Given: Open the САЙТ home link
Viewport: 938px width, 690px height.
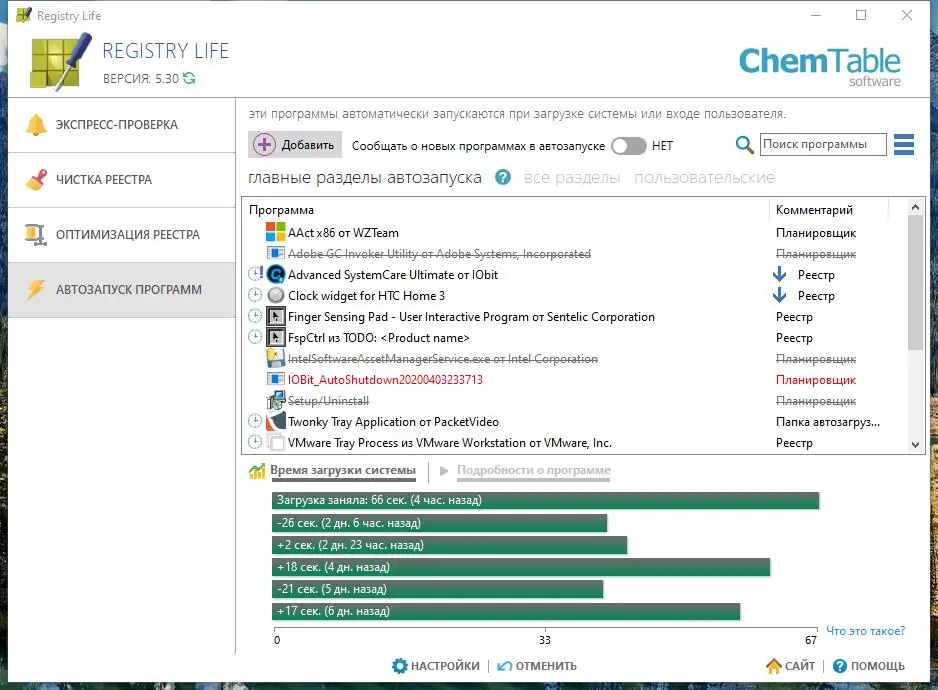Looking at the screenshot, I should tap(790, 666).
